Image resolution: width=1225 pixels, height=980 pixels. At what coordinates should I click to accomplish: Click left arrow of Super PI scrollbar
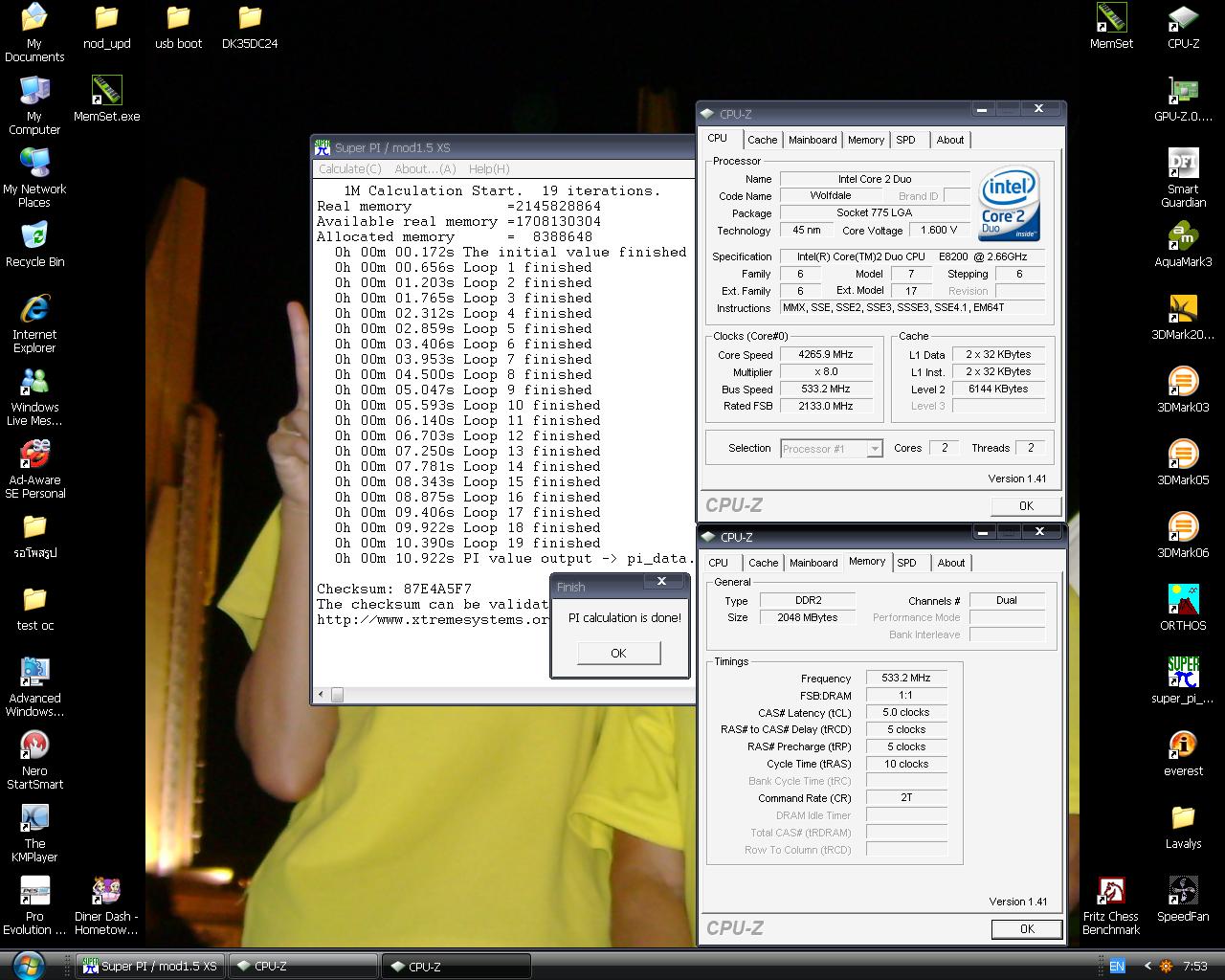point(321,695)
